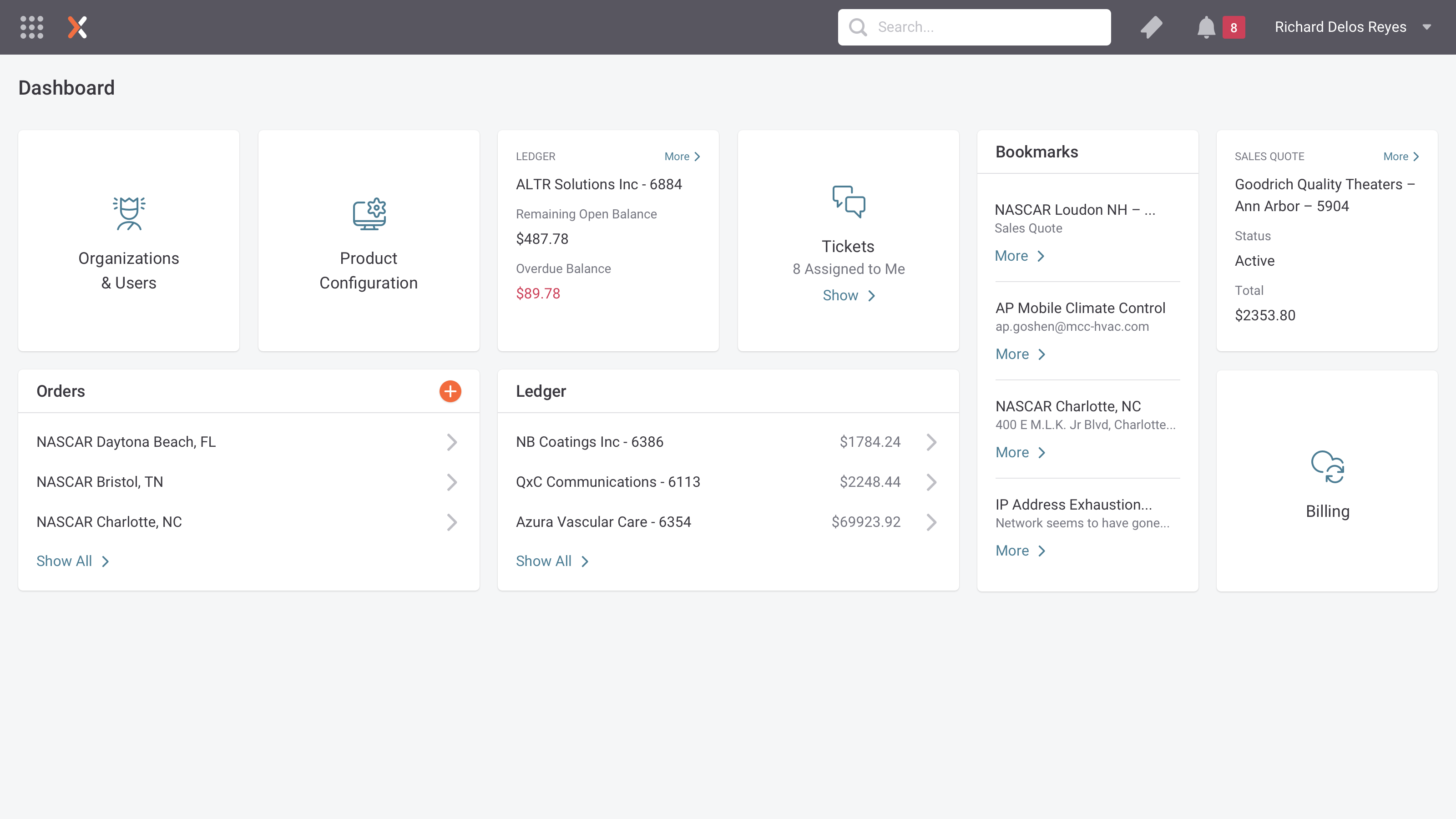The image size is (1456, 819).
Task: Click Active status value
Action: coord(1254,261)
